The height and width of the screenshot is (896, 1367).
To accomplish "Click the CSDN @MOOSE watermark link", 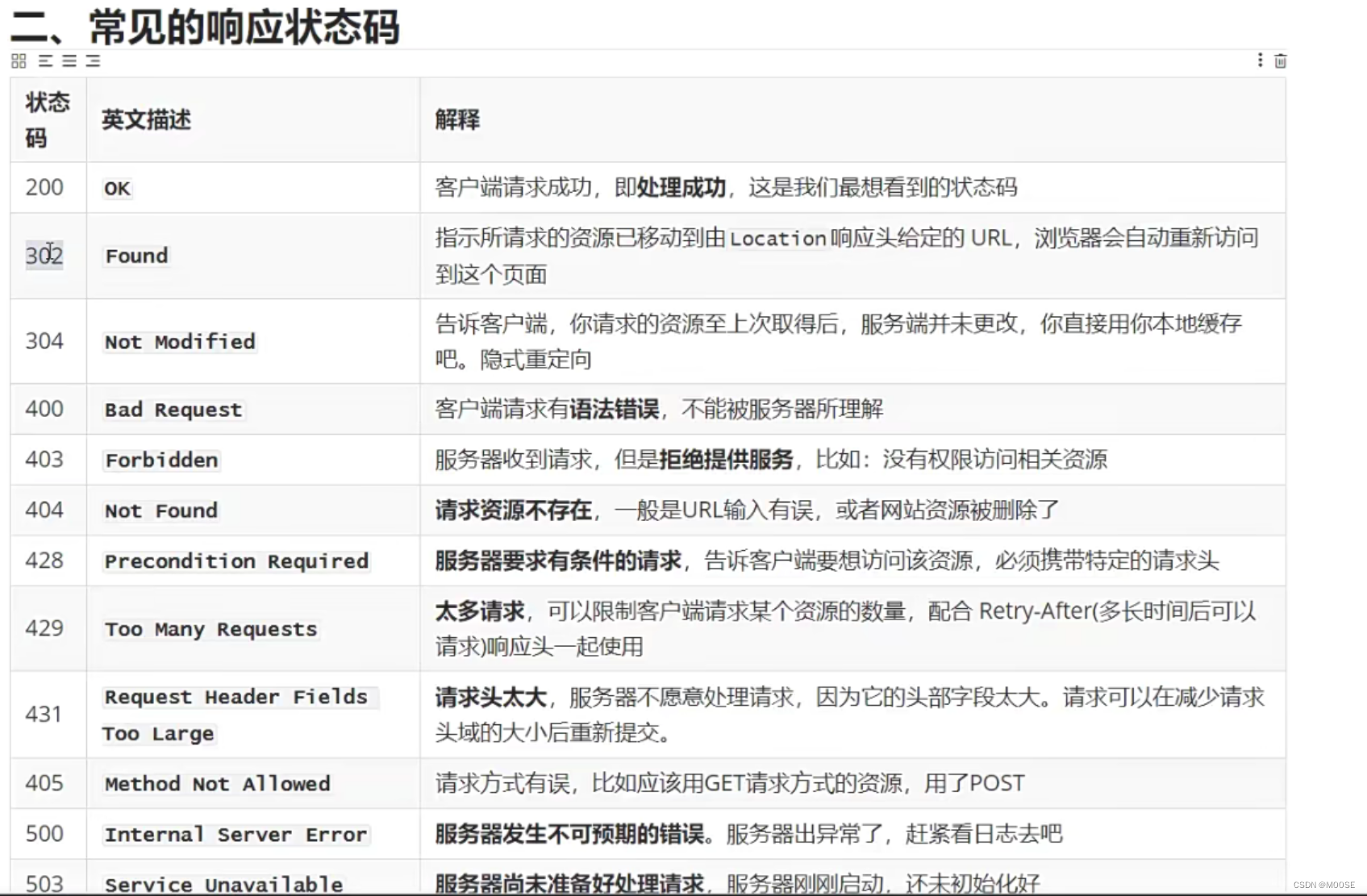I will point(1326,884).
